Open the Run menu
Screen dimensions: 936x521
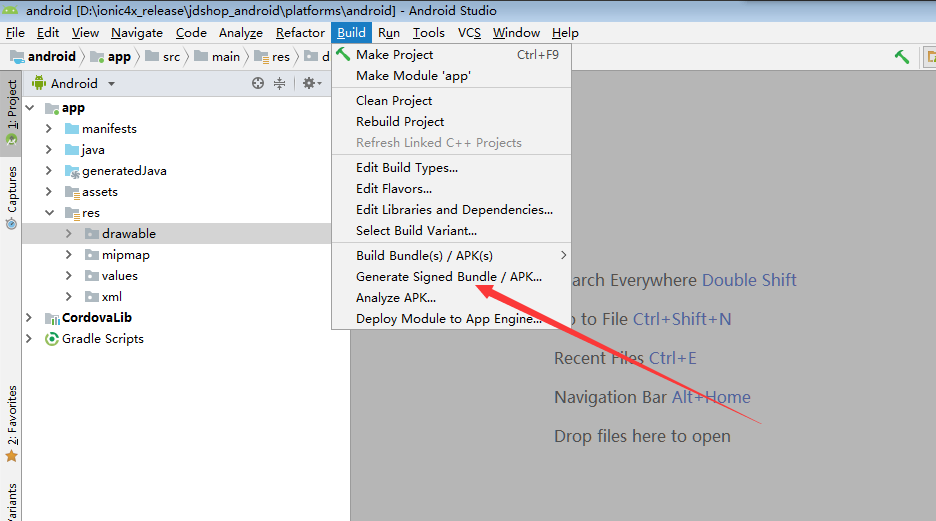click(389, 33)
